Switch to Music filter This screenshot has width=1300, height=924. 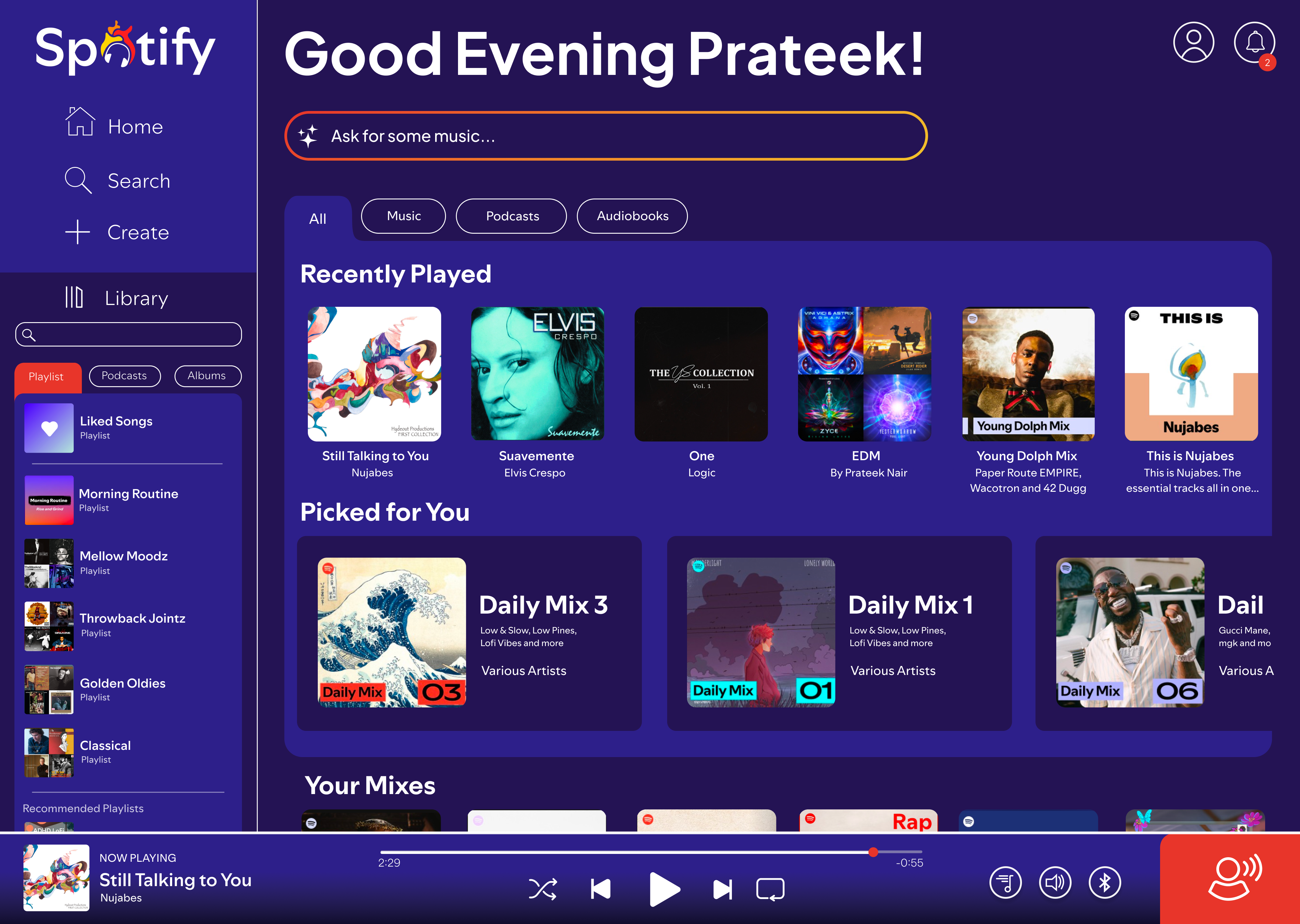404,216
